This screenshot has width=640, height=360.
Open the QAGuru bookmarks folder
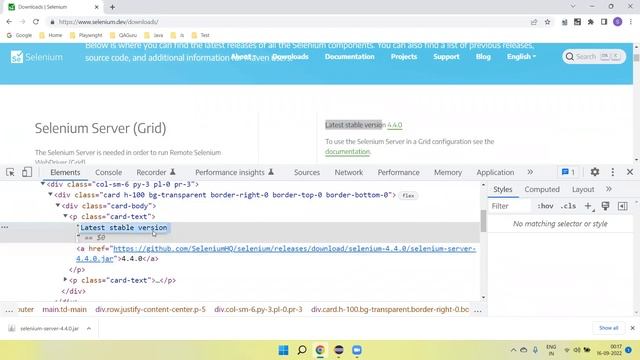pyautogui.click(x=124, y=35)
